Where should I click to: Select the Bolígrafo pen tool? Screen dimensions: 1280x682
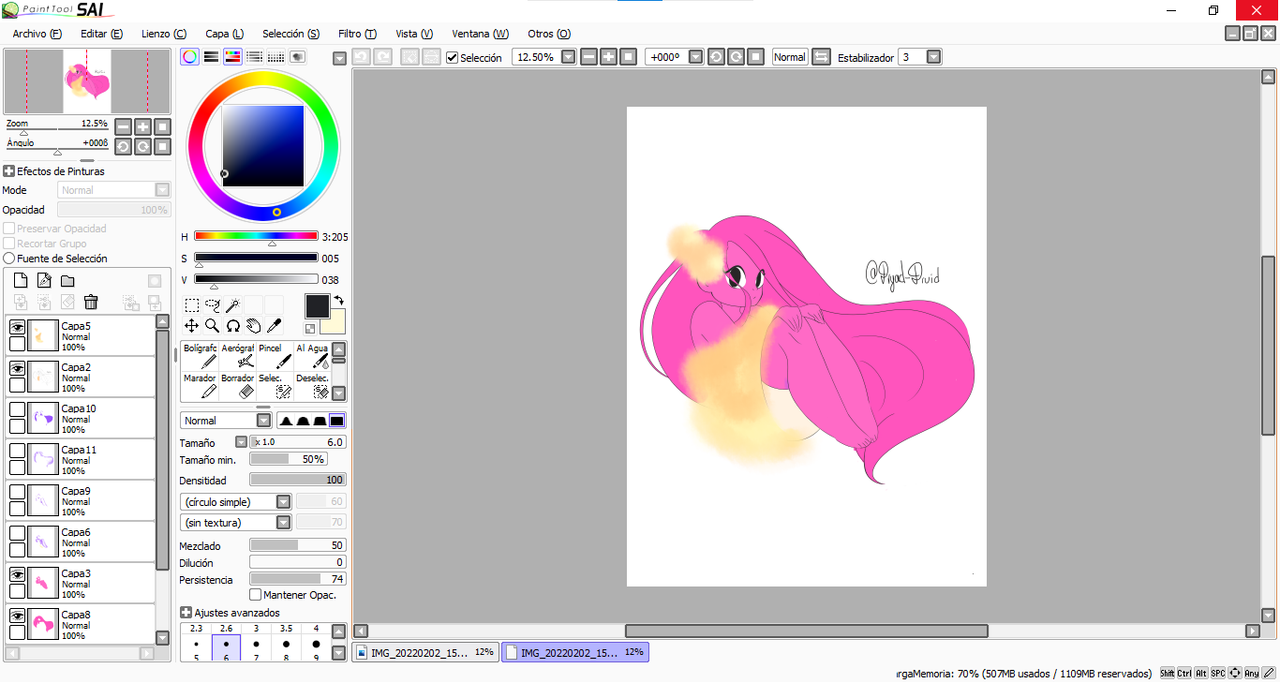pos(200,356)
